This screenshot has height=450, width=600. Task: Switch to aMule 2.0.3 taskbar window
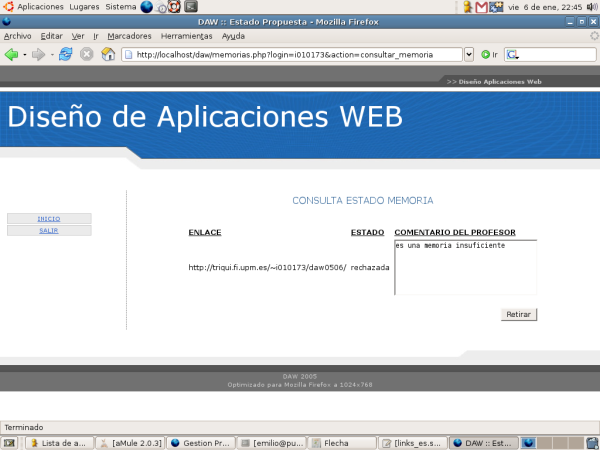pos(130,443)
